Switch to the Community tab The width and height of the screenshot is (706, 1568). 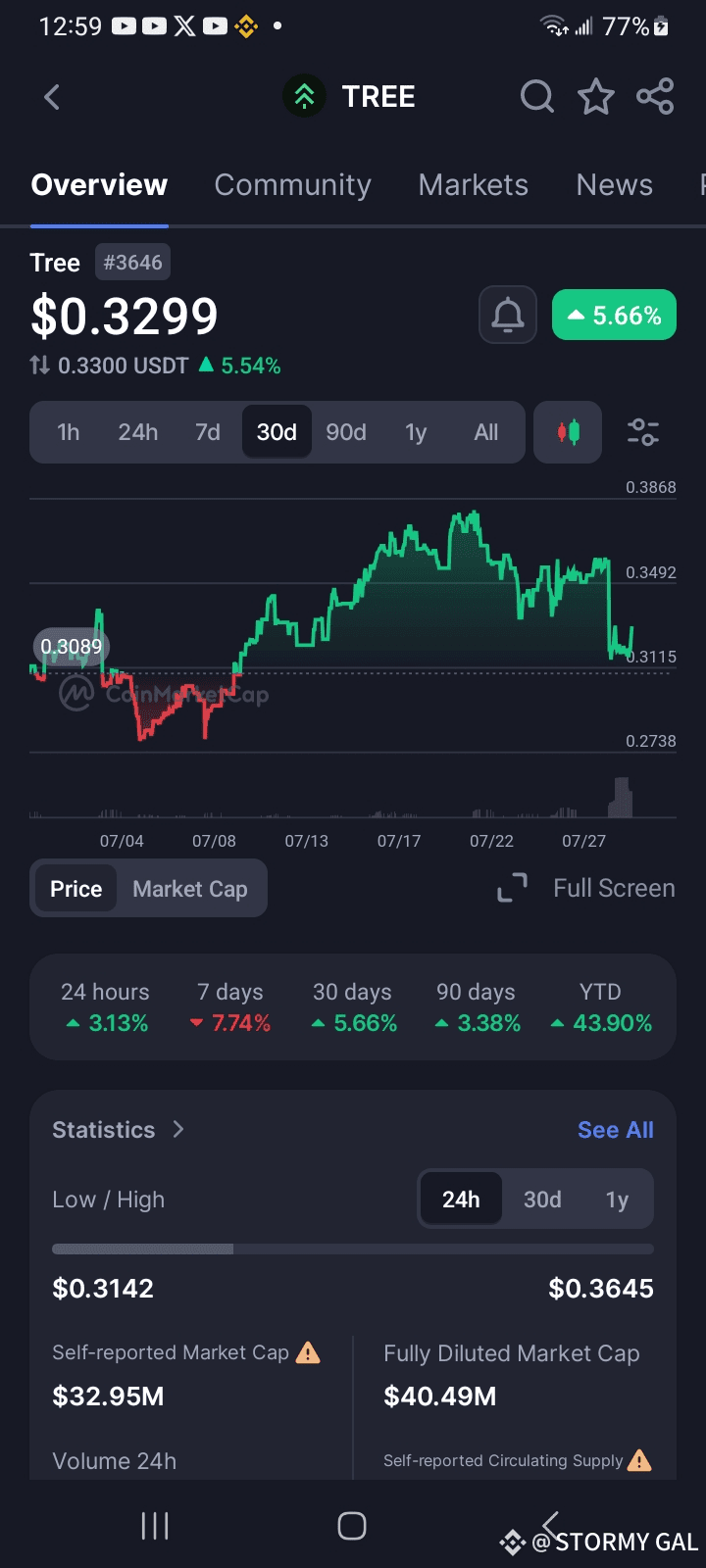tap(292, 184)
